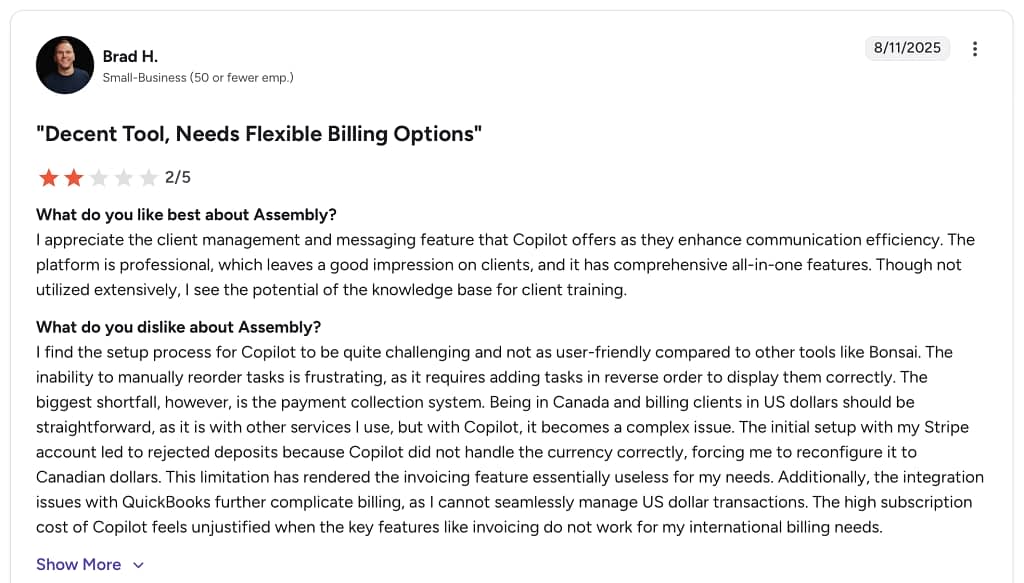
Task: Click the first orange rating star
Action: pyautogui.click(x=49, y=178)
